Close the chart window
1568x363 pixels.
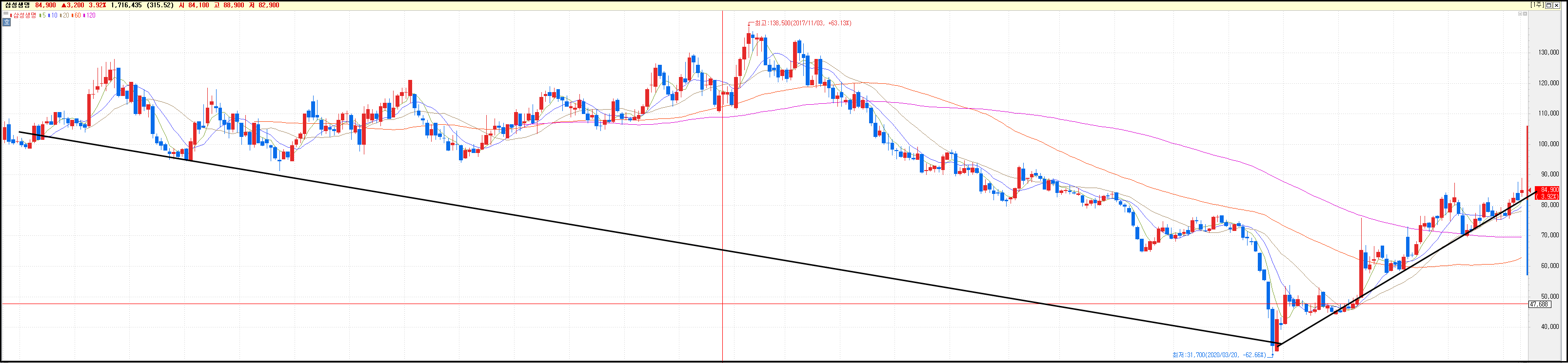(x=1556, y=5)
